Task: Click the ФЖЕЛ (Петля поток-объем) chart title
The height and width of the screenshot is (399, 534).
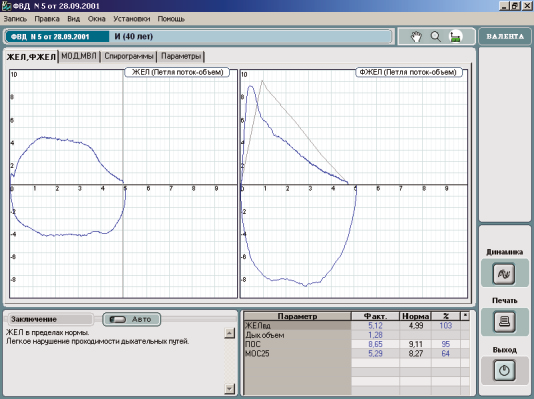Action: click(408, 72)
